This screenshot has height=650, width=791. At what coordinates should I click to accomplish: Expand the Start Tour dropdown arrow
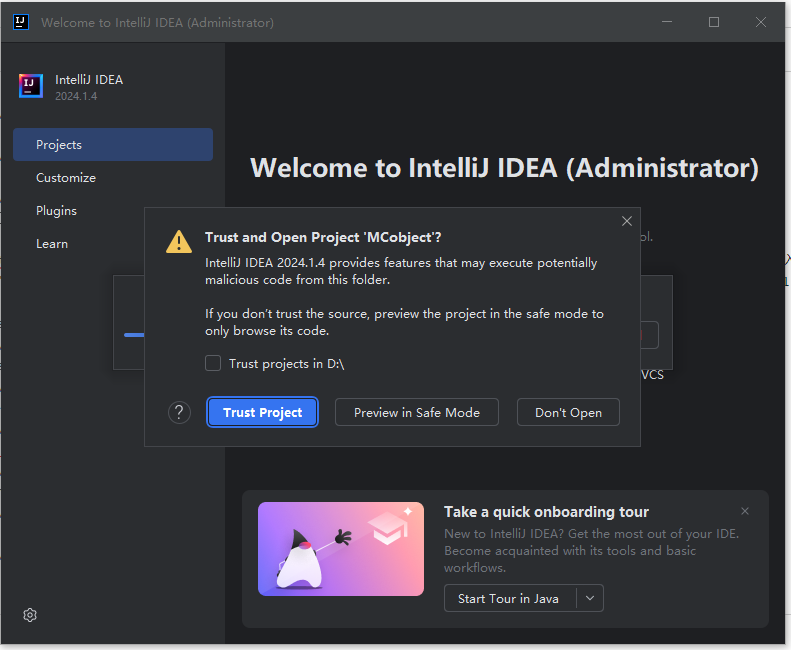(x=590, y=598)
